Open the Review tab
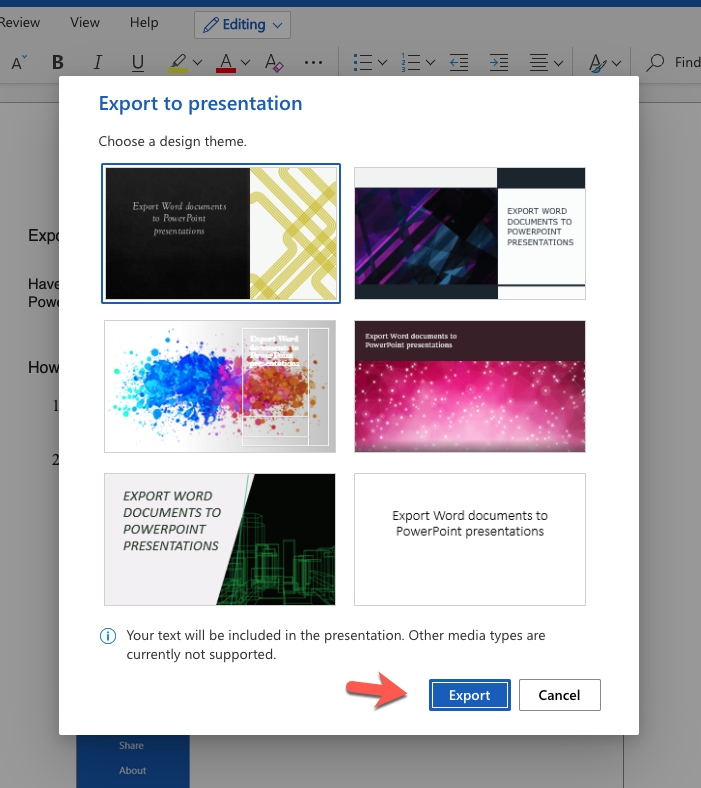 pos(19,23)
